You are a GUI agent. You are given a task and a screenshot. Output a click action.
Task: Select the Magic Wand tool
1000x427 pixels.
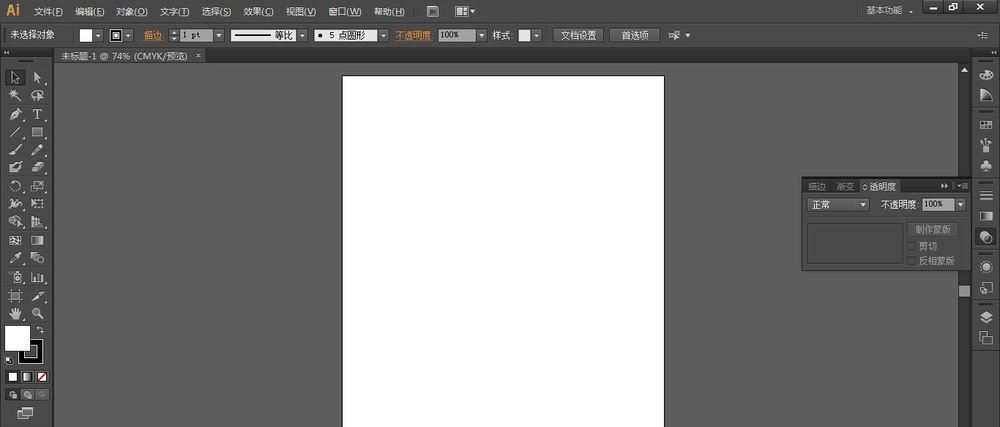[x=15, y=95]
